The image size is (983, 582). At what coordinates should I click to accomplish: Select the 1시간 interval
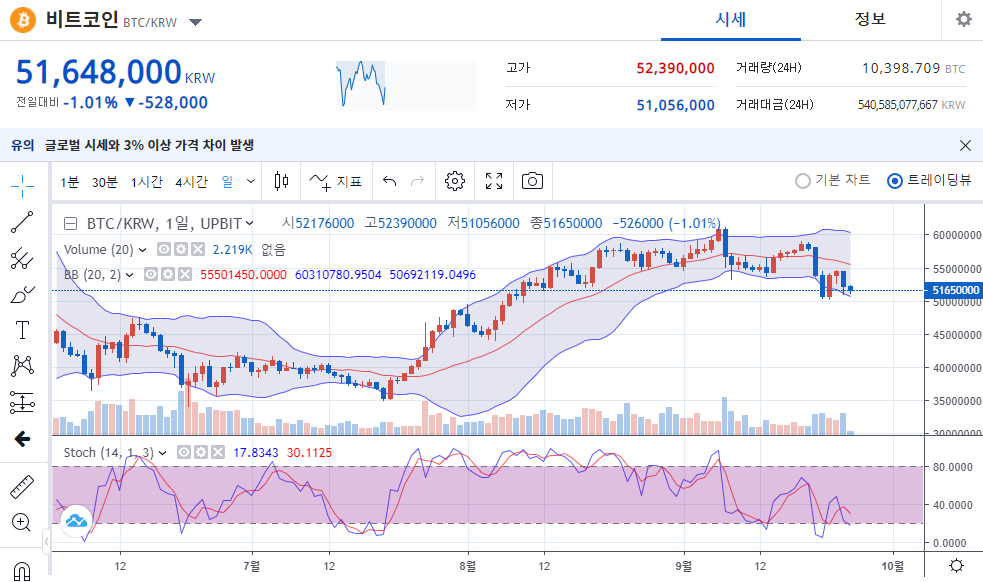tap(147, 182)
